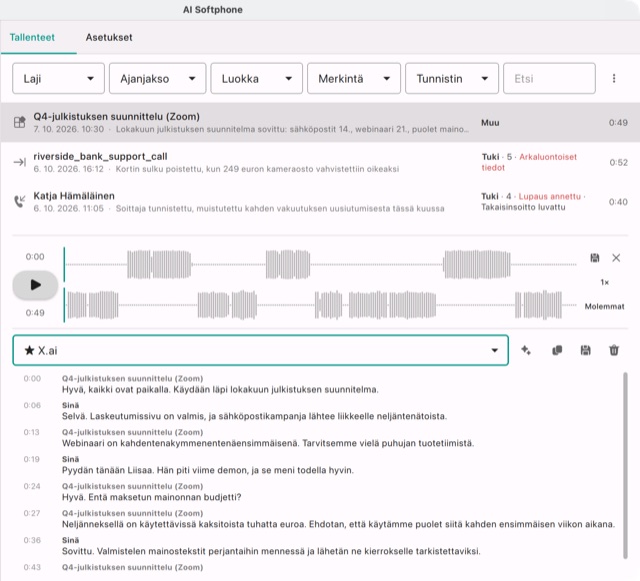Seek in the lower waveform track

click(x=320, y=305)
